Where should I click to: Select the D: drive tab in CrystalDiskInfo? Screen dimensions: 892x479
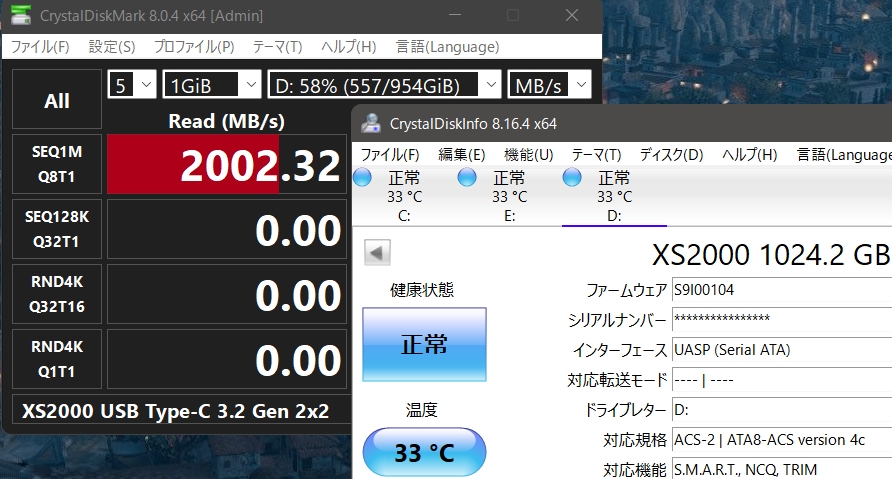pos(614,196)
